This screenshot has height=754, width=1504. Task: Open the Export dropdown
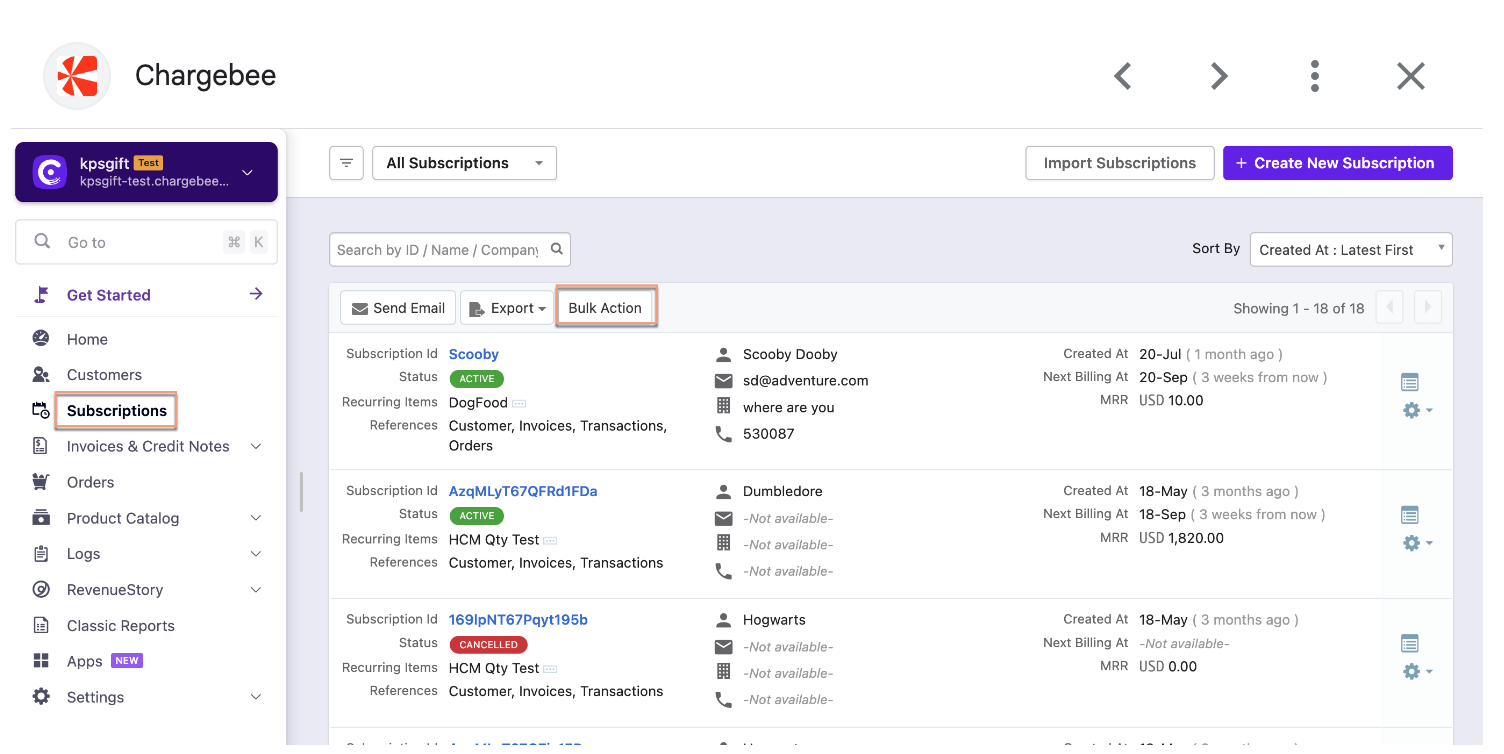click(508, 308)
